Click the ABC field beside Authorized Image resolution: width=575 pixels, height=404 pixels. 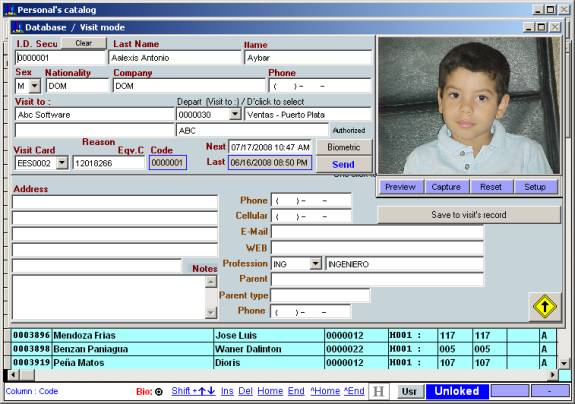(x=252, y=131)
